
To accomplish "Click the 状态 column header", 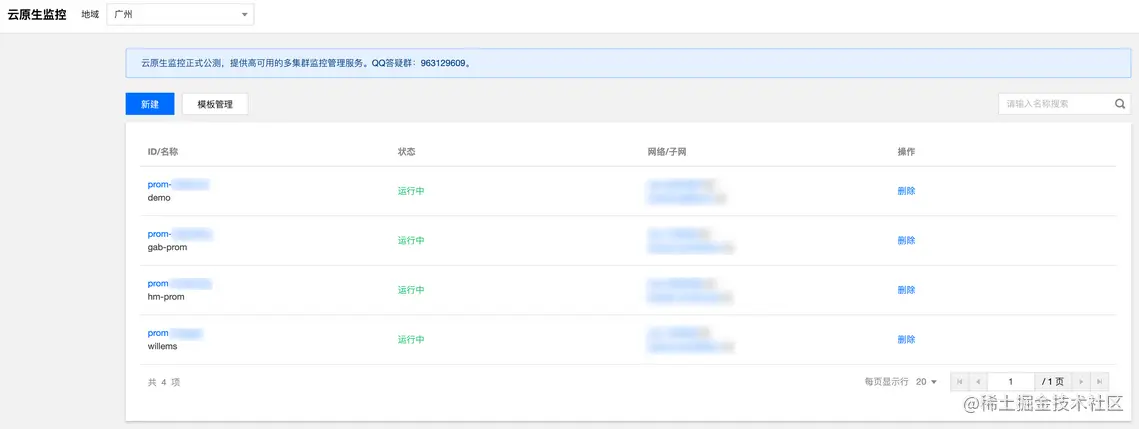I will point(406,152).
